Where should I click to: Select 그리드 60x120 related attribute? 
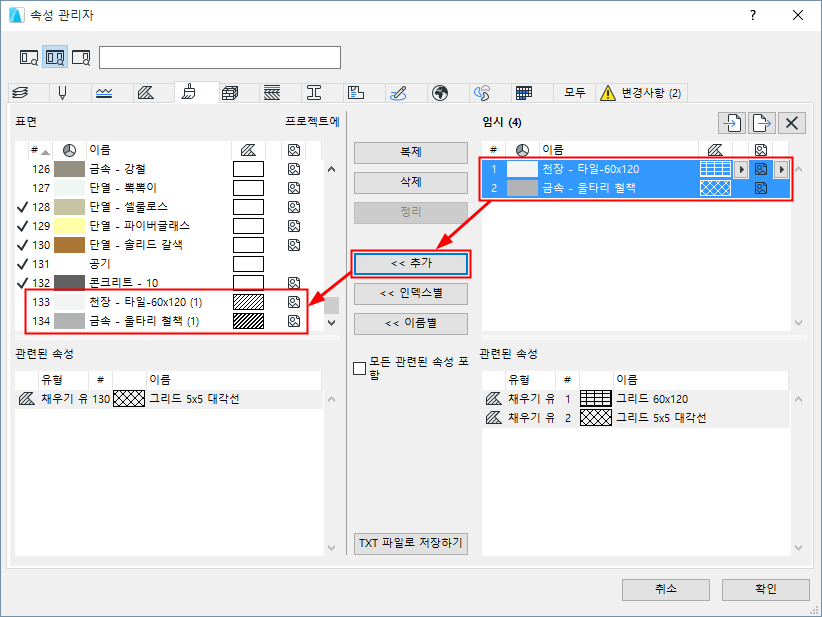point(635,399)
